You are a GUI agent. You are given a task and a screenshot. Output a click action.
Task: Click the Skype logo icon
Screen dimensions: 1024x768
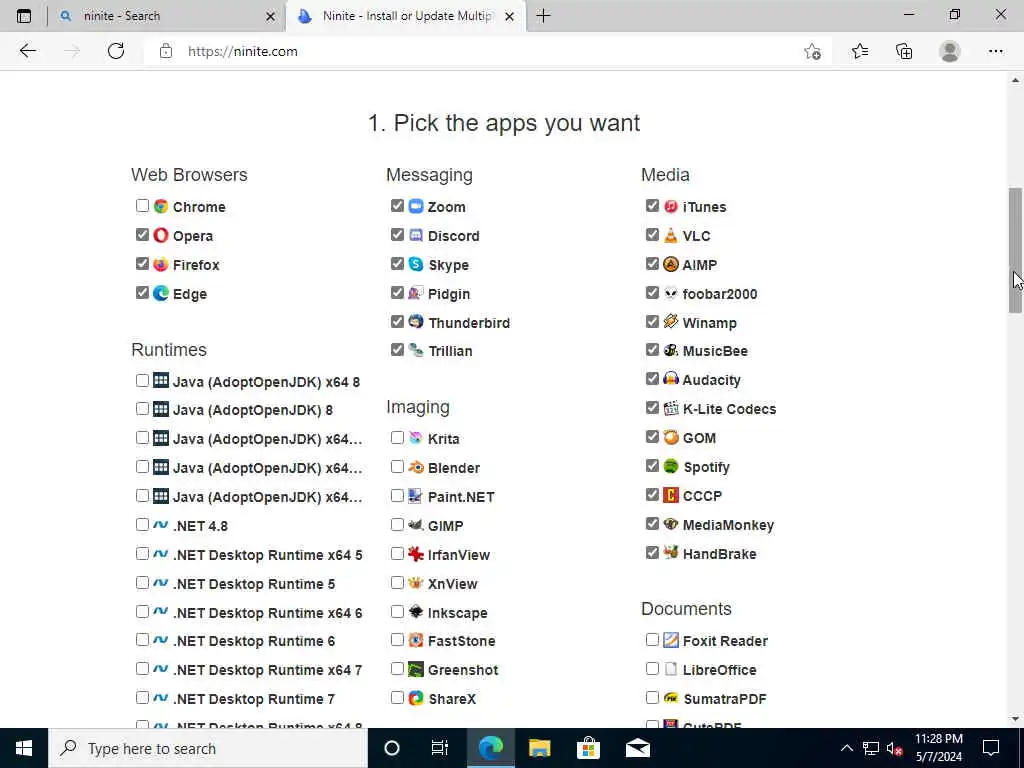[416, 264]
